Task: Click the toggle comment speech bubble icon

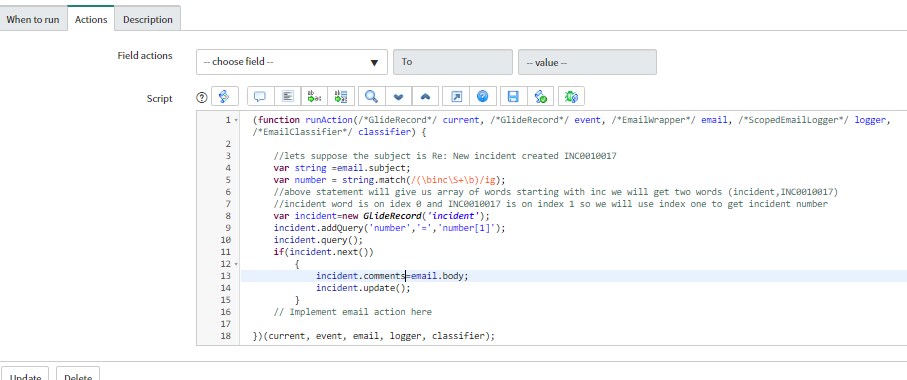Action: pyautogui.click(x=260, y=96)
